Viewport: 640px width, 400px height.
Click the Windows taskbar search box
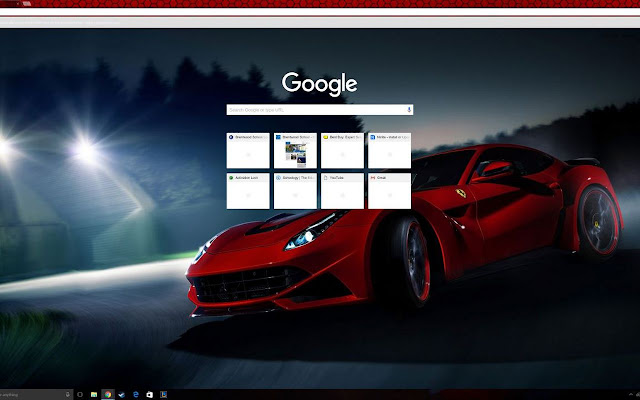coord(36,395)
